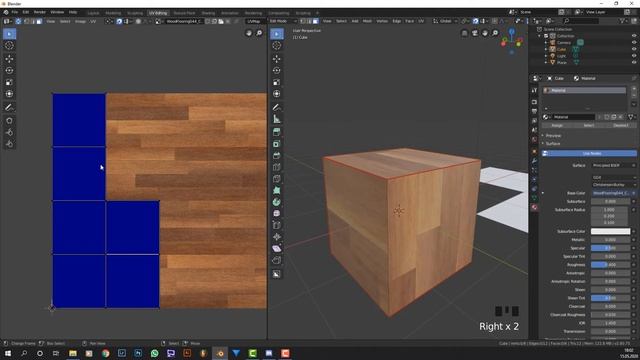Select the Spin tool
Screen dimensions: 640x360
coord(277,202)
